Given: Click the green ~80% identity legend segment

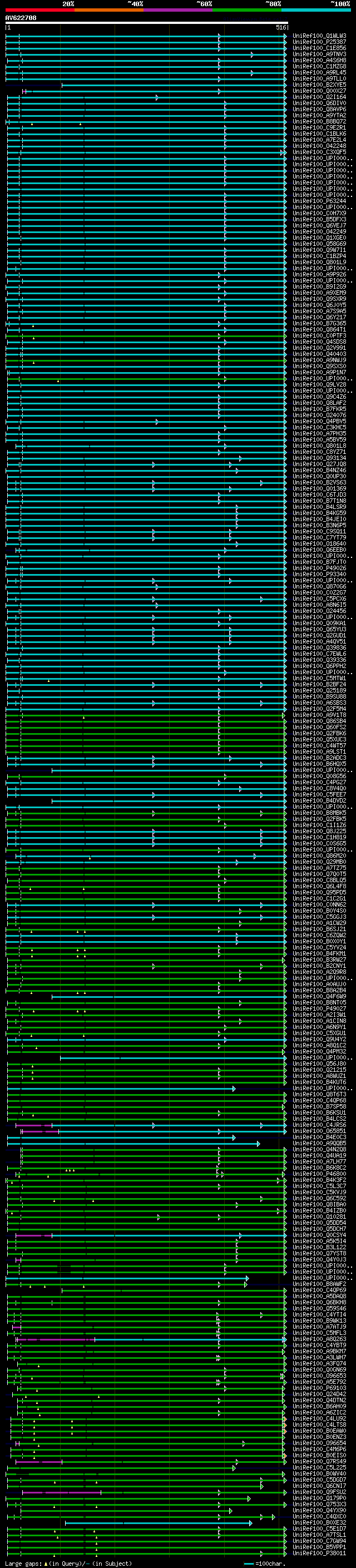Looking at the screenshot, I should (x=247, y=10).
